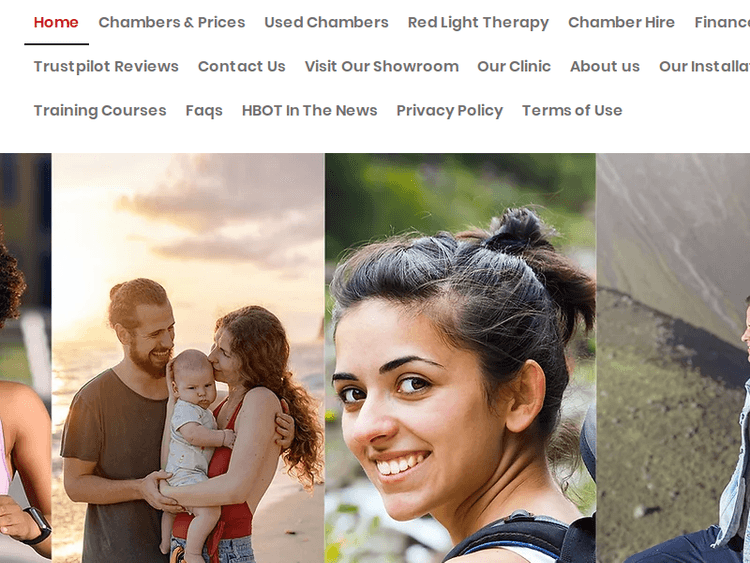Browse Training Courses
The width and height of the screenshot is (750, 563).
click(x=100, y=110)
